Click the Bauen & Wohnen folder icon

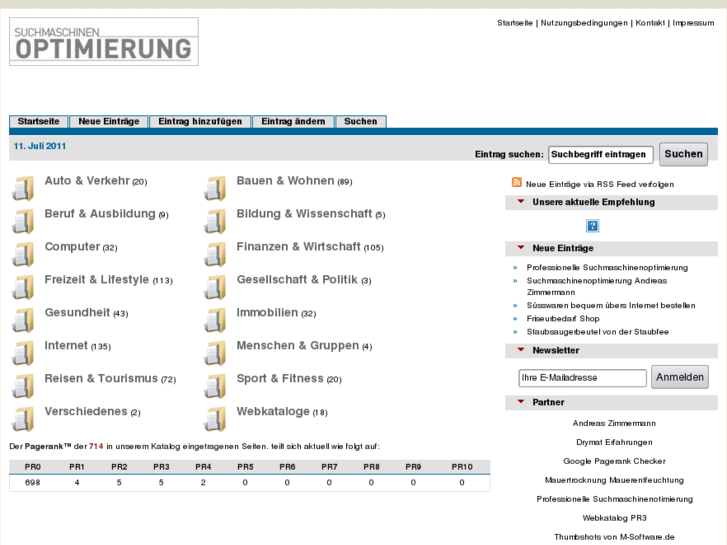pyautogui.click(x=215, y=188)
